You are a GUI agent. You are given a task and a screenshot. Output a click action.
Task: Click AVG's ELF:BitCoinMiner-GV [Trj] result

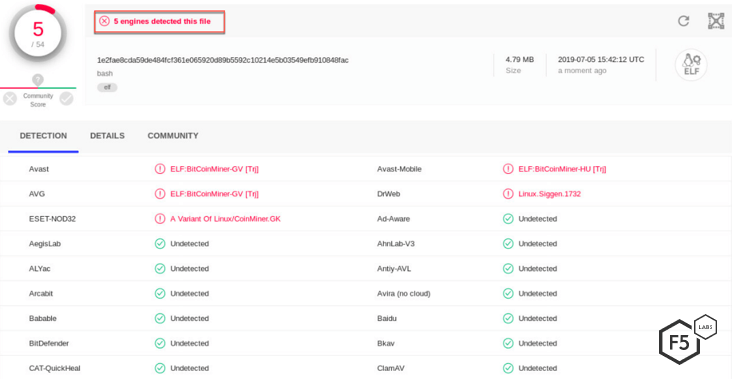(214, 194)
